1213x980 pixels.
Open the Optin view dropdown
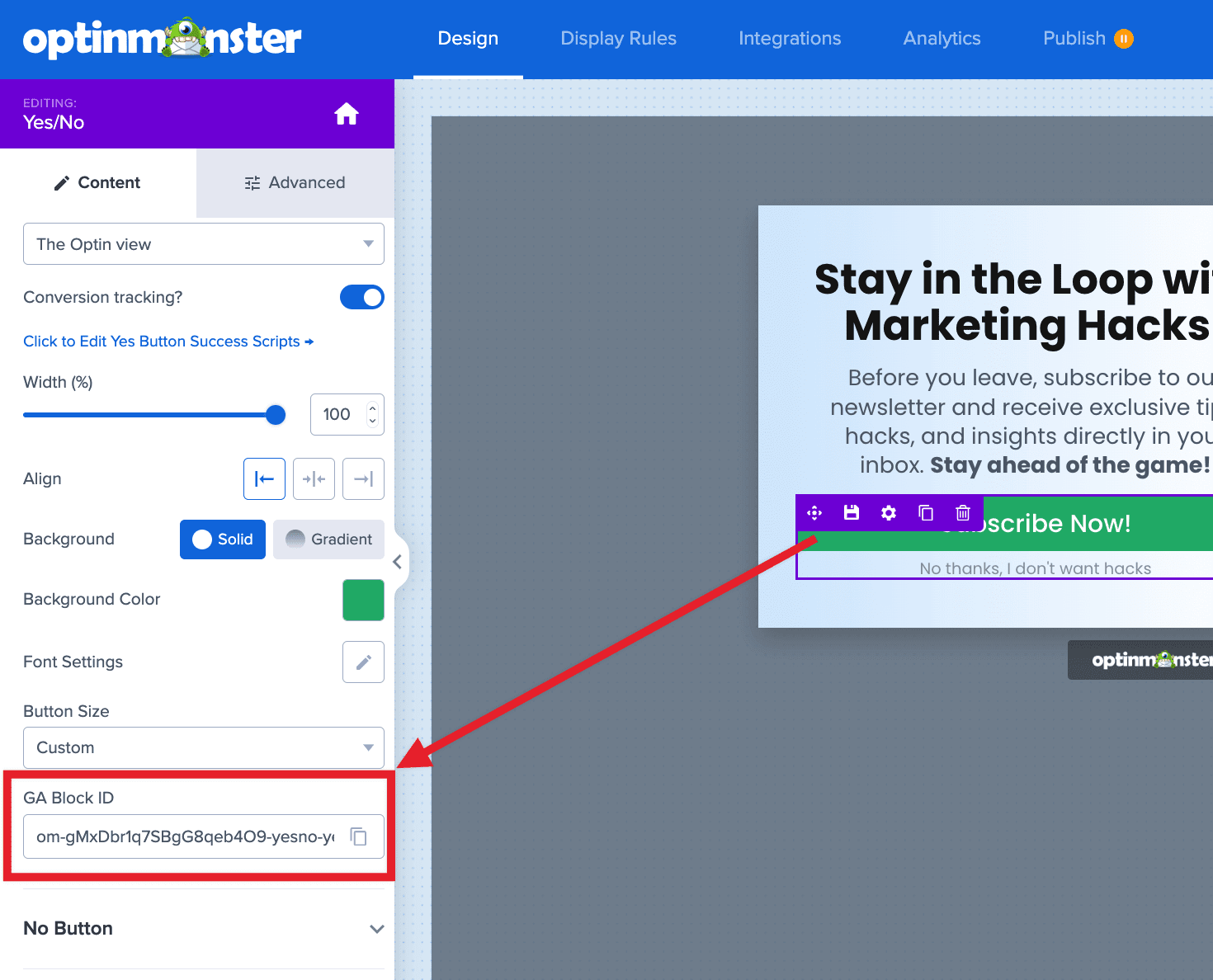(203, 243)
